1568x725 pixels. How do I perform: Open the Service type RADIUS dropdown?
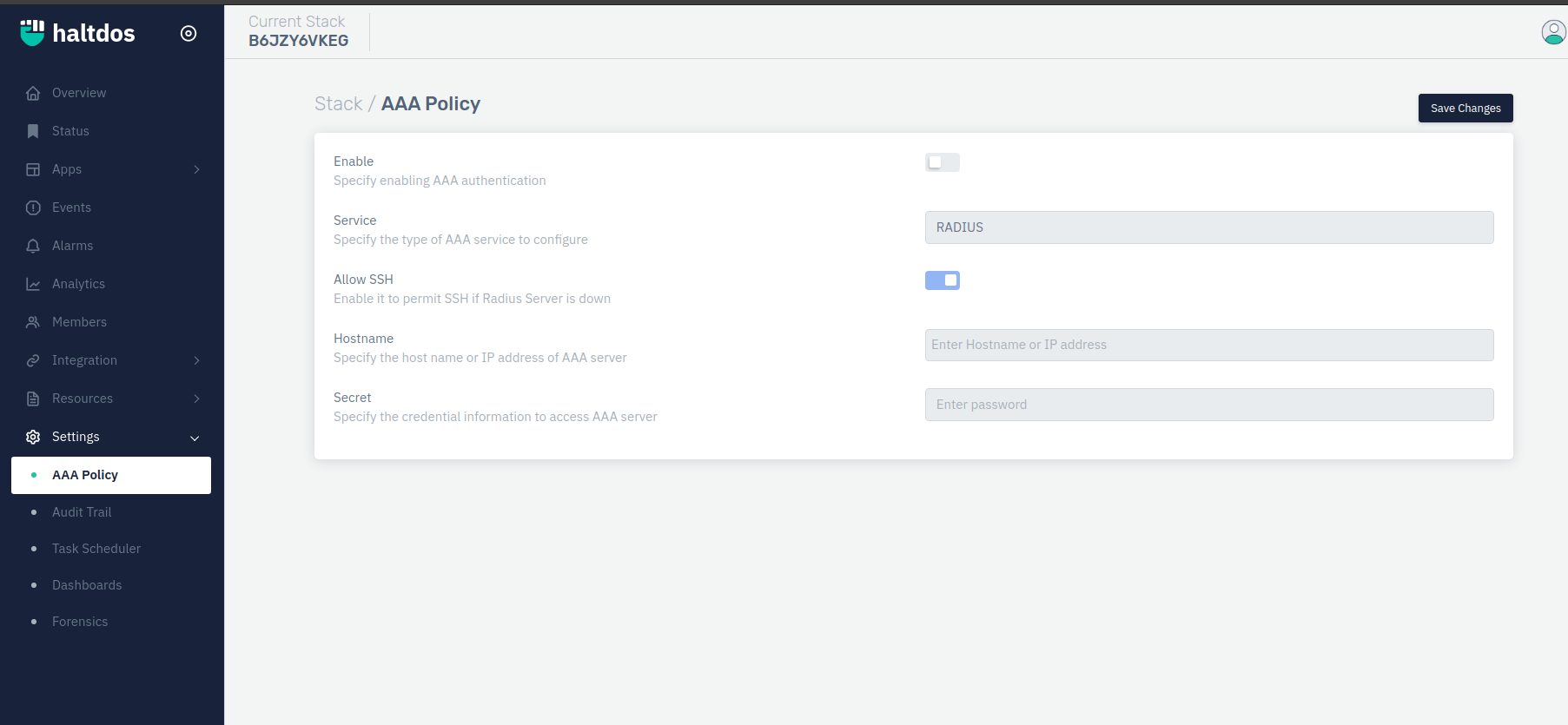(x=1208, y=227)
